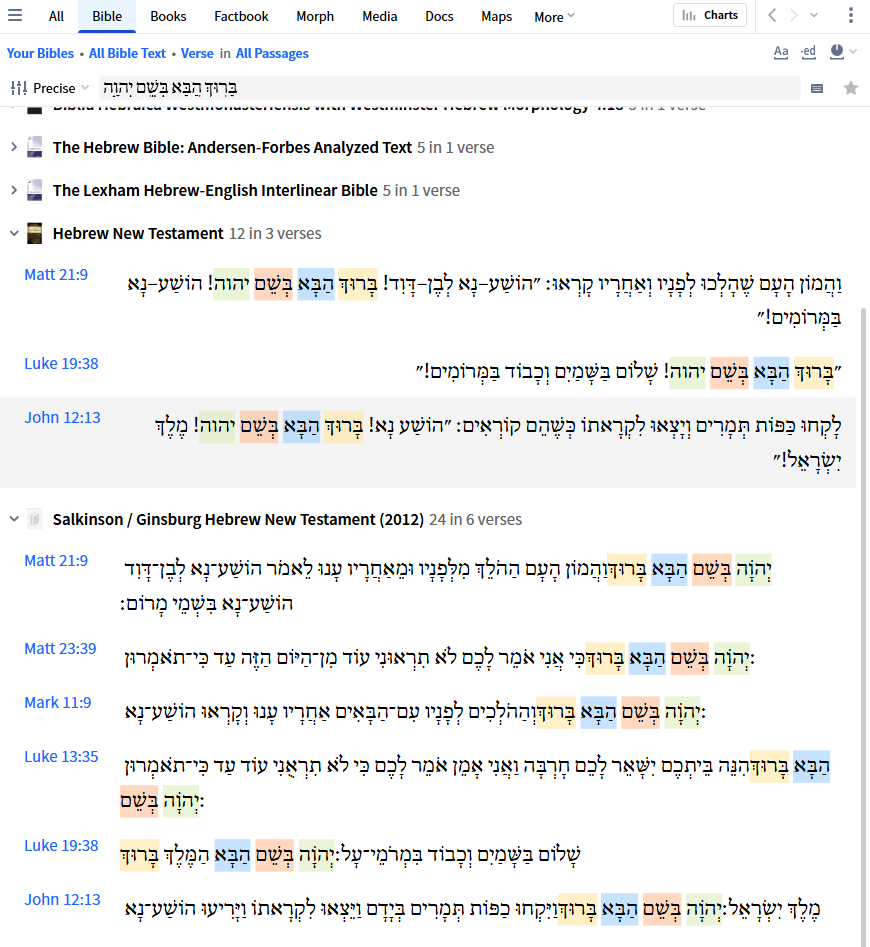Go back with the left arrow
Image resolution: width=870 pixels, height=947 pixels.
[772, 15]
